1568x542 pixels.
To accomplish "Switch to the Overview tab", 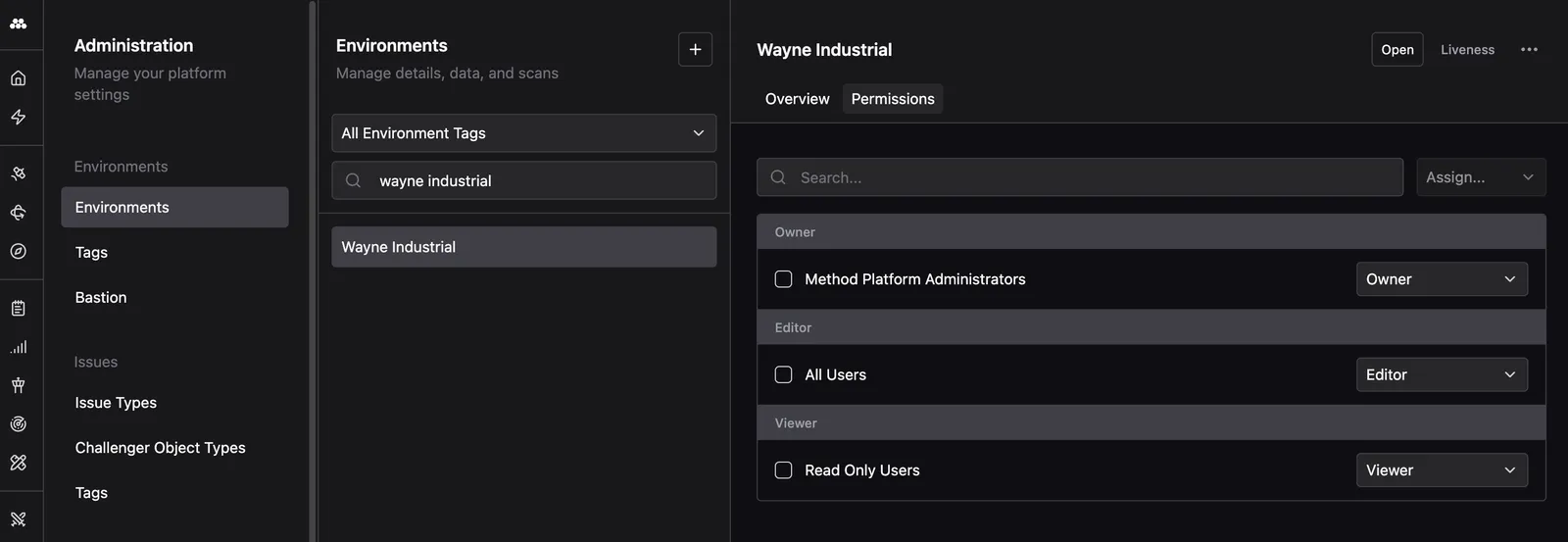I will 797,99.
